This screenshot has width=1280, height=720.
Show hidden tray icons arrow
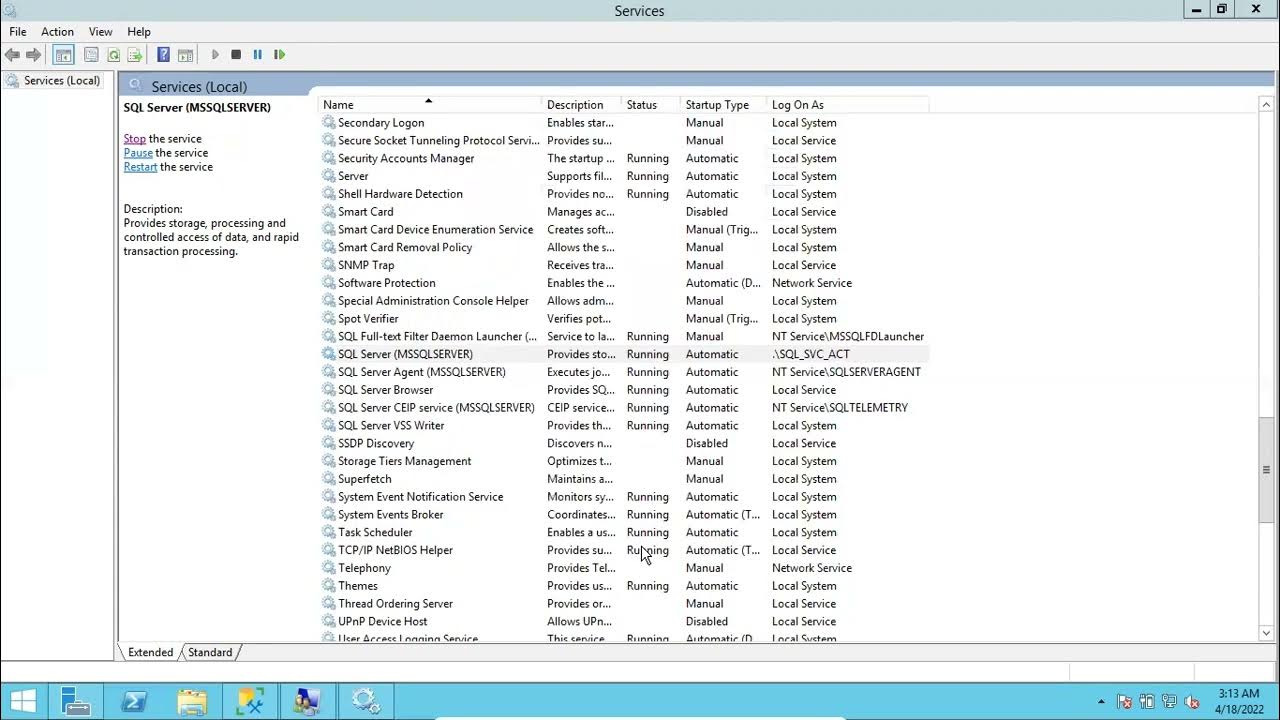[x=1101, y=702]
